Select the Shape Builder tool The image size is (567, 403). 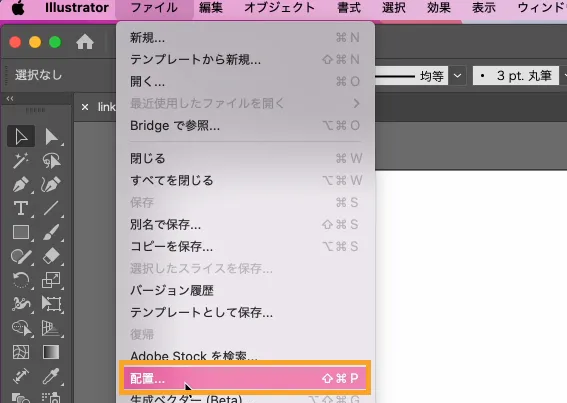[x=21, y=328]
